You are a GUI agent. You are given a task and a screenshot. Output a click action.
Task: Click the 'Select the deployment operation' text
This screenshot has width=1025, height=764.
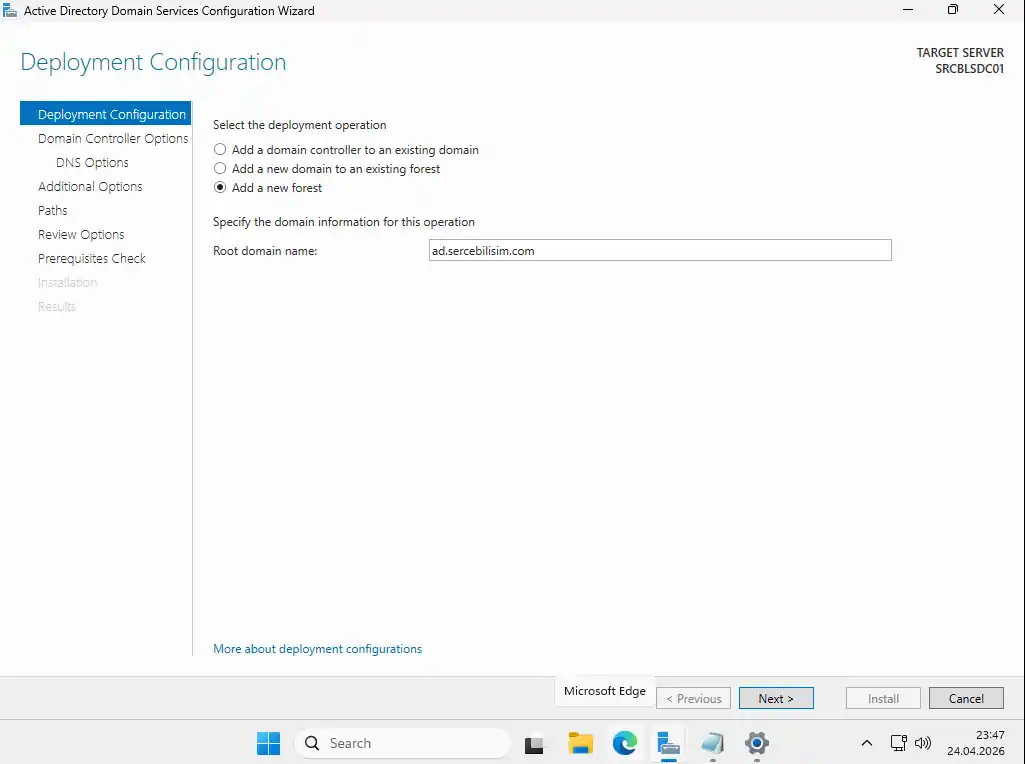click(x=299, y=125)
